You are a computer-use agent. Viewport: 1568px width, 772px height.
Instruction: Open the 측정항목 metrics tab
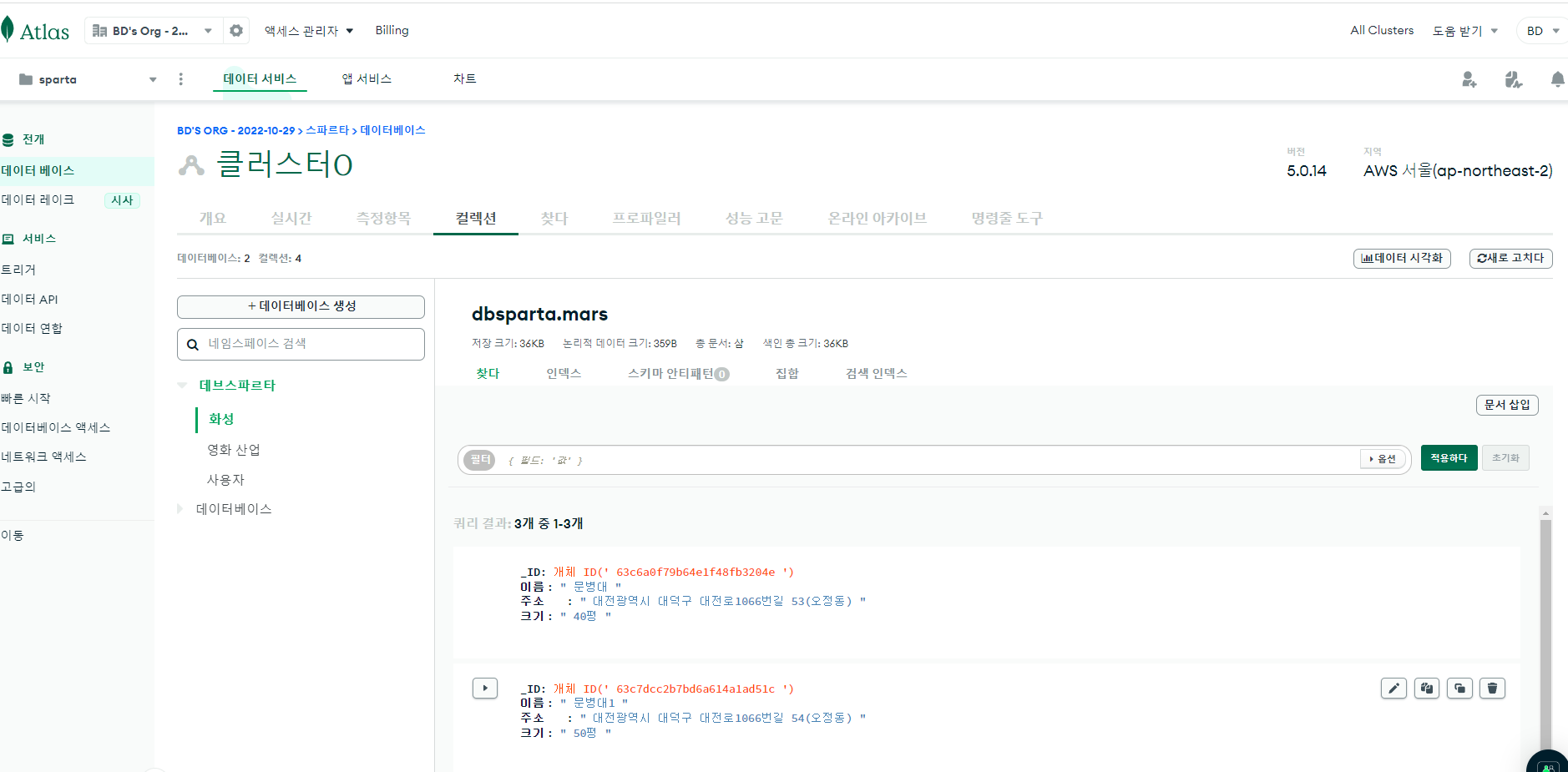[383, 218]
